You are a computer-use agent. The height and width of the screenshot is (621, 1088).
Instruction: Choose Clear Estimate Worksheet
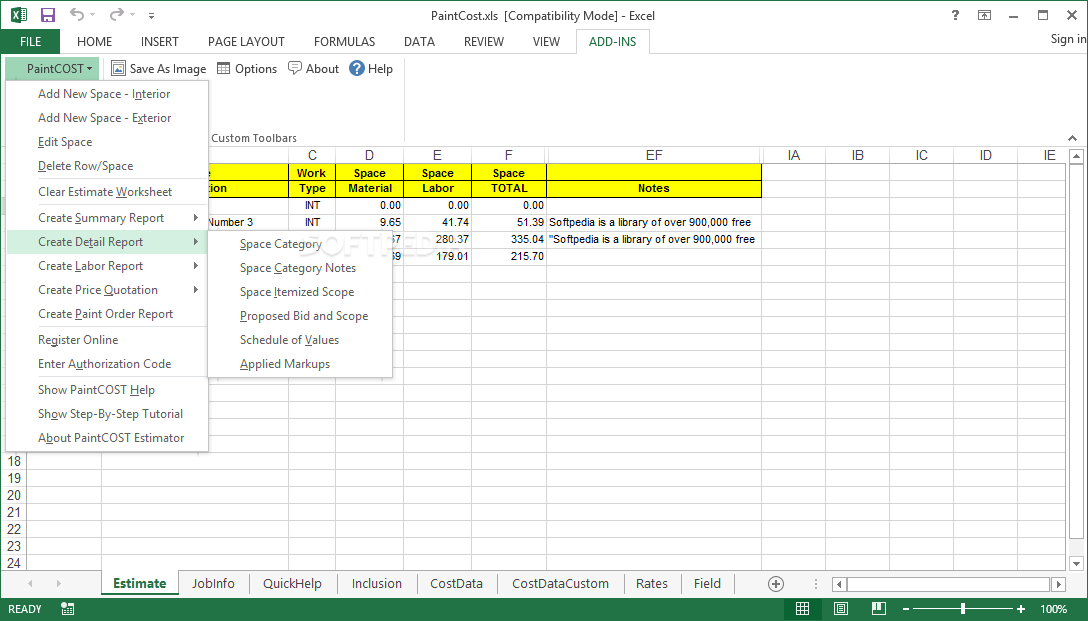pos(107,192)
